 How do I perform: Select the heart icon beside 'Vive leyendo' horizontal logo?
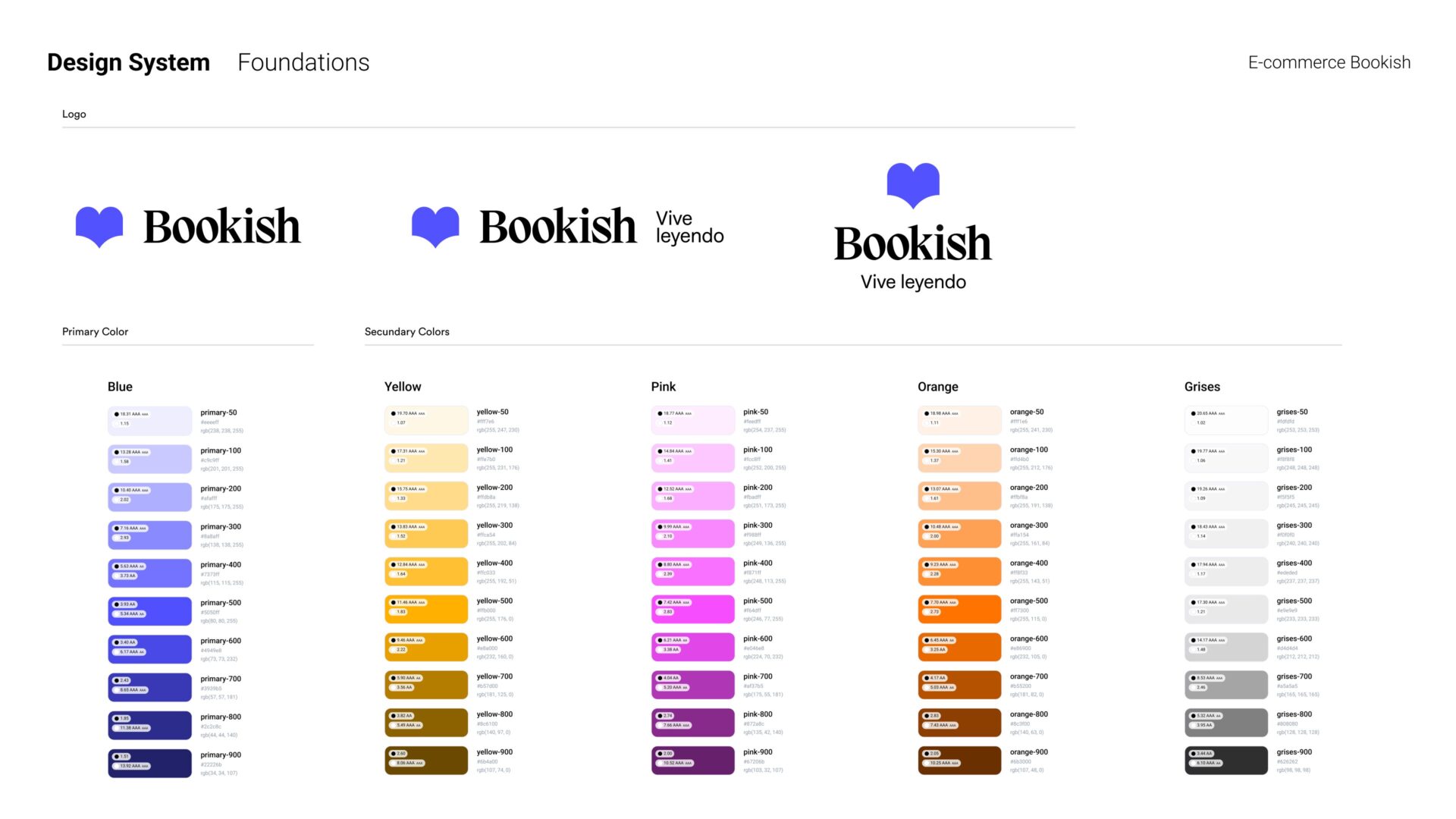point(435,227)
